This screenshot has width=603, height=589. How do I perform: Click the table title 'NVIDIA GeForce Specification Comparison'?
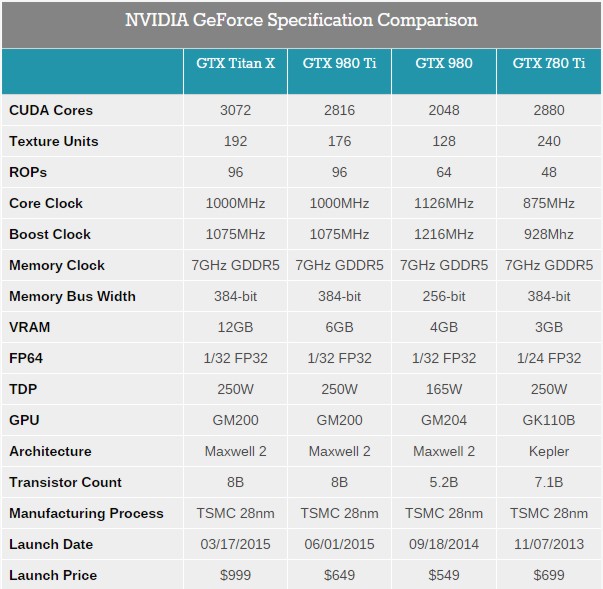click(x=301, y=20)
